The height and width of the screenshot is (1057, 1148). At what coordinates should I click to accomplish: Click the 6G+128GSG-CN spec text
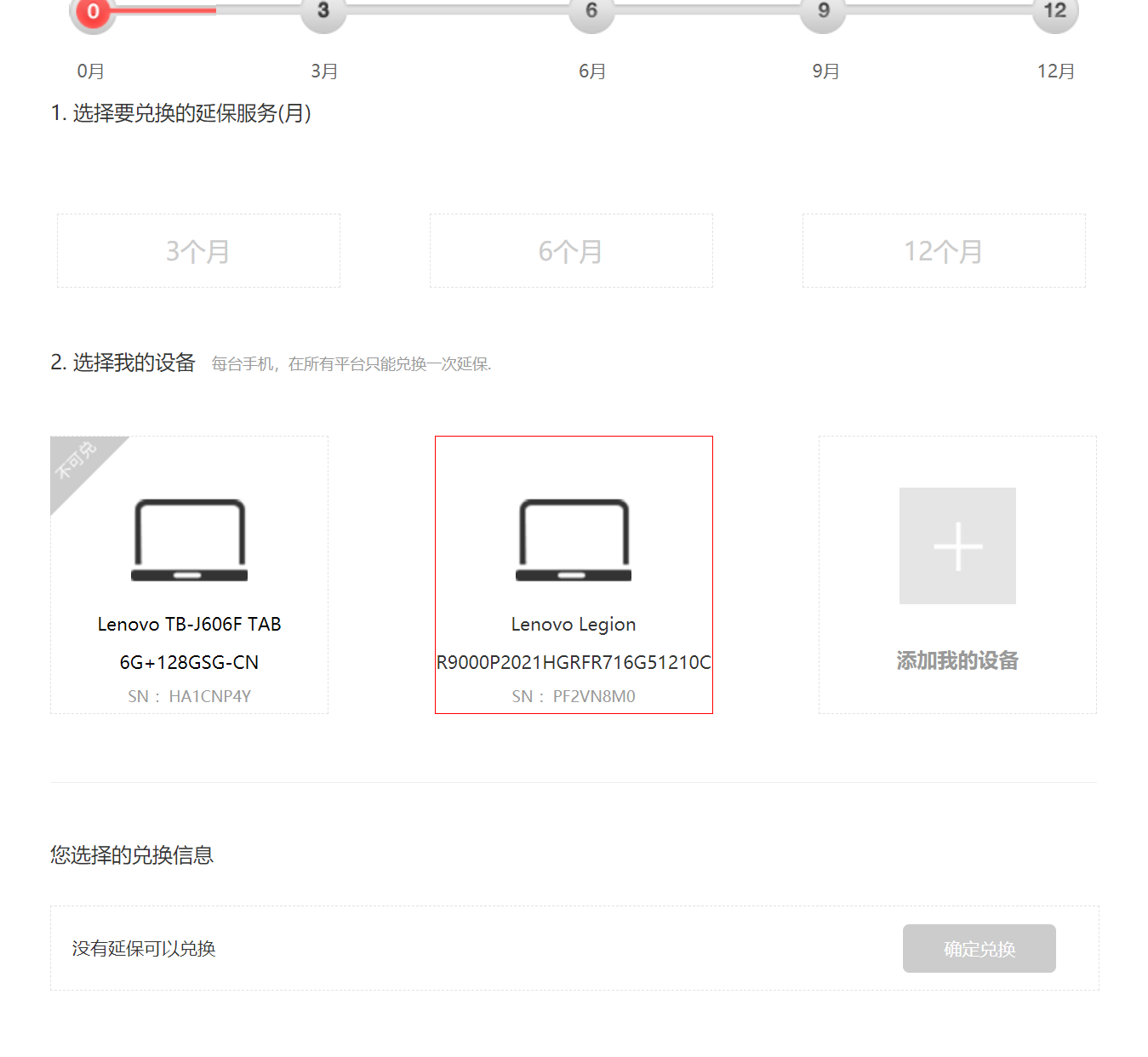189,662
